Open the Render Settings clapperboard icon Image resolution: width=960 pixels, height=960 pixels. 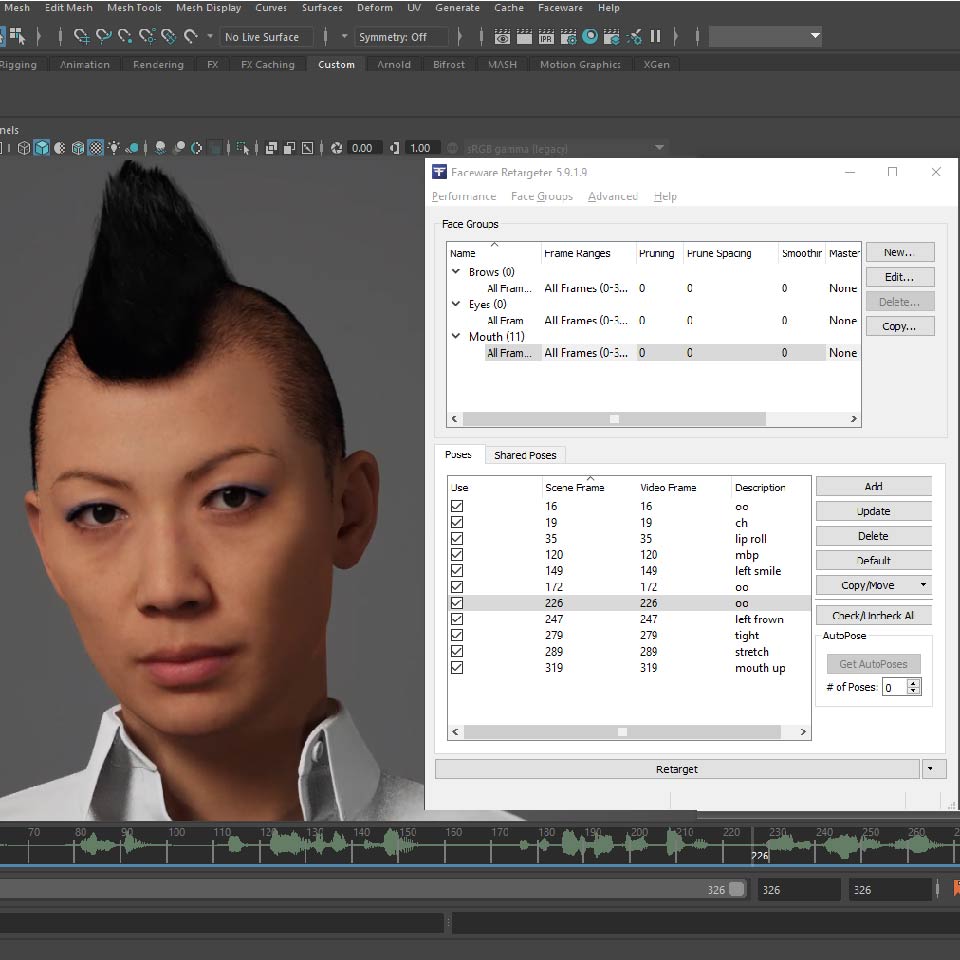tap(568, 37)
